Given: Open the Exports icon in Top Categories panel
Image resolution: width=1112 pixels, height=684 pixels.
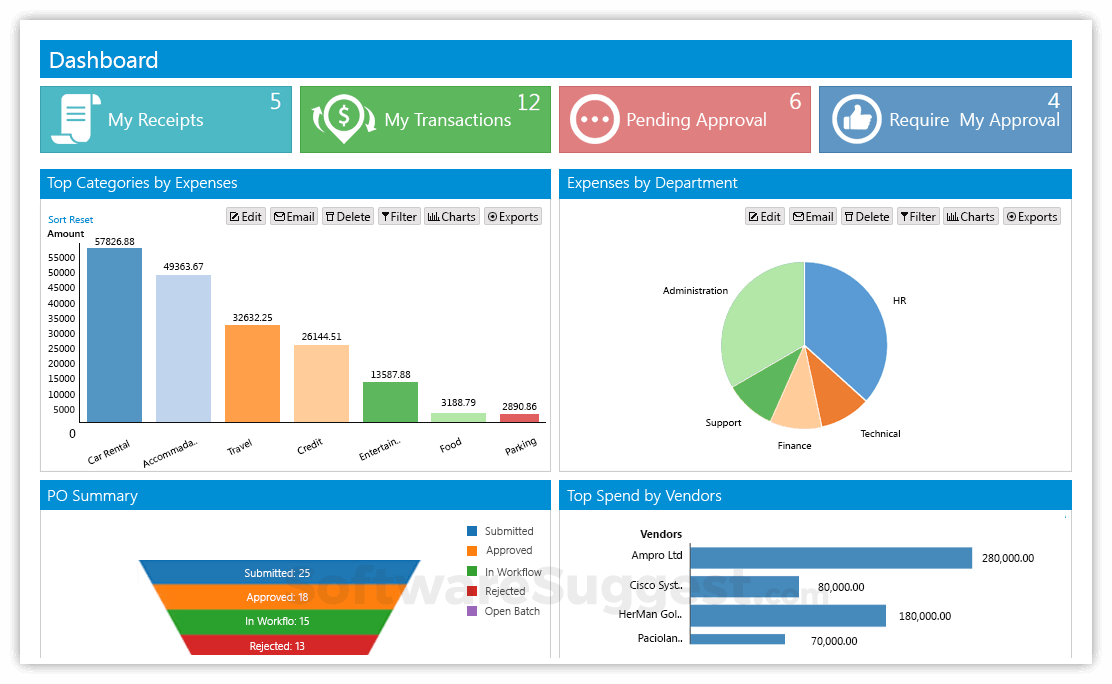Looking at the screenshot, I should coord(512,216).
